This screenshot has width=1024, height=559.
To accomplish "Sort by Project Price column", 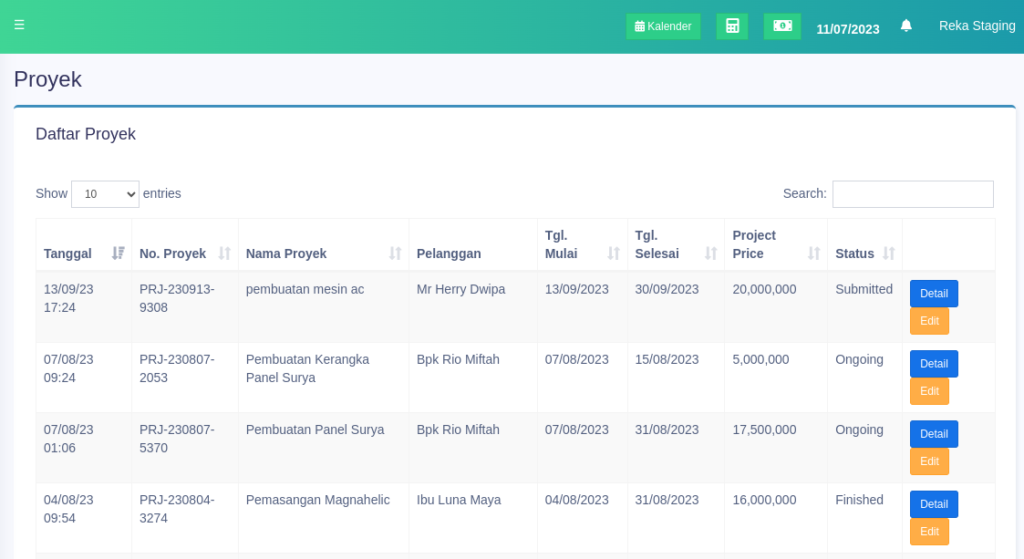I will pos(775,245).
